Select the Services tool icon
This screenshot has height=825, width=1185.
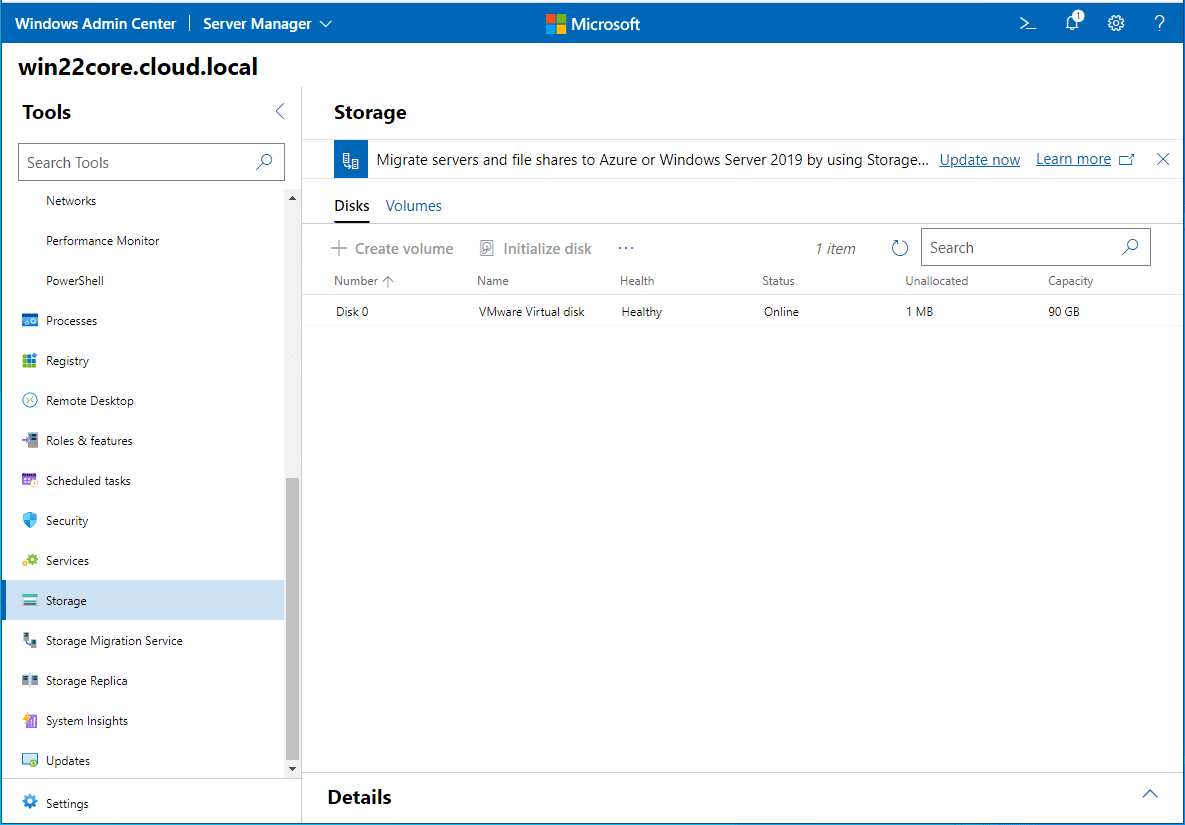click(30, 560)
